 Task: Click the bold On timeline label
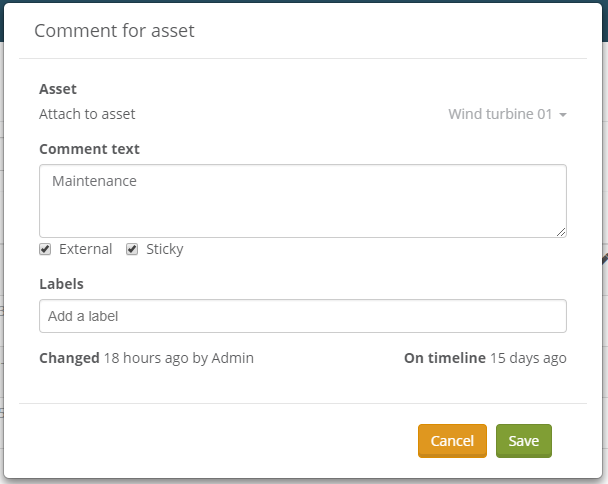(444, 358)
